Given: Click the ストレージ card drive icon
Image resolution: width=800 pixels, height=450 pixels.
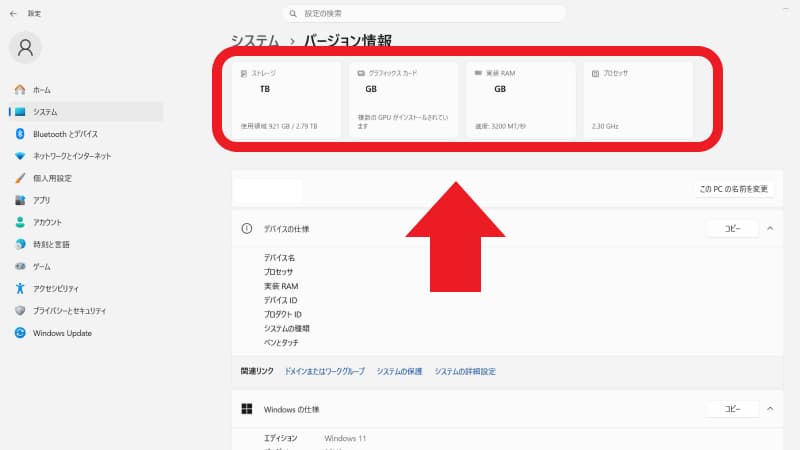Looking at the screenshot, I should [x=244, y=73].
